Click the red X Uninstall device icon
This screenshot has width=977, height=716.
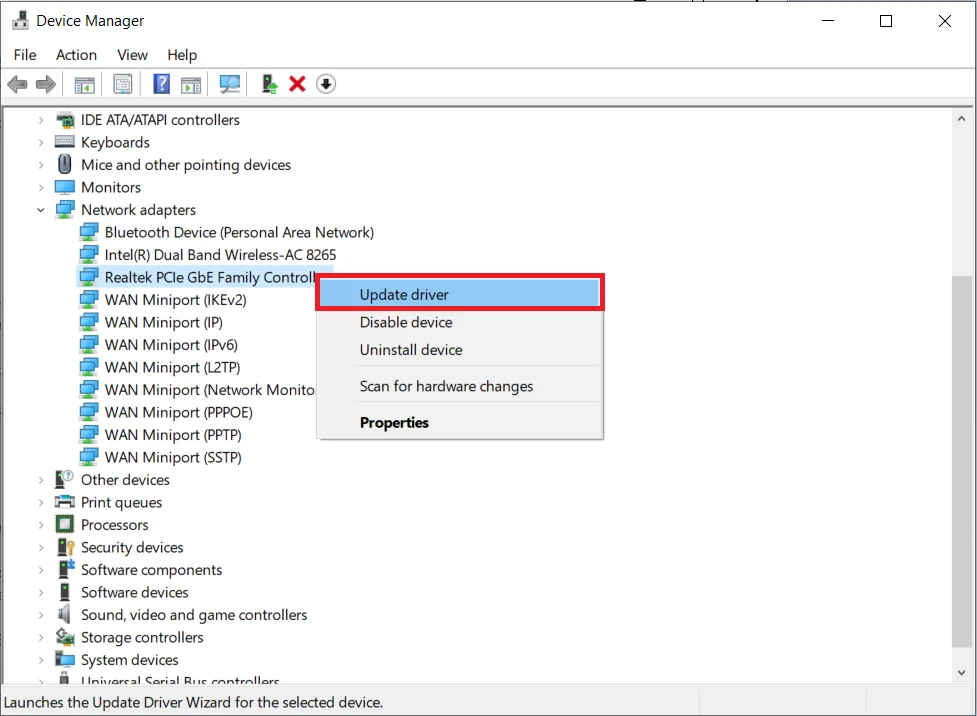297,84
